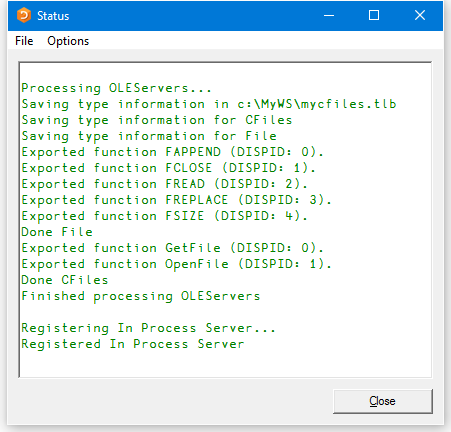This screenshot has width=451, height=432.
Task: Close the Status window via X
Action: [420, 15]
